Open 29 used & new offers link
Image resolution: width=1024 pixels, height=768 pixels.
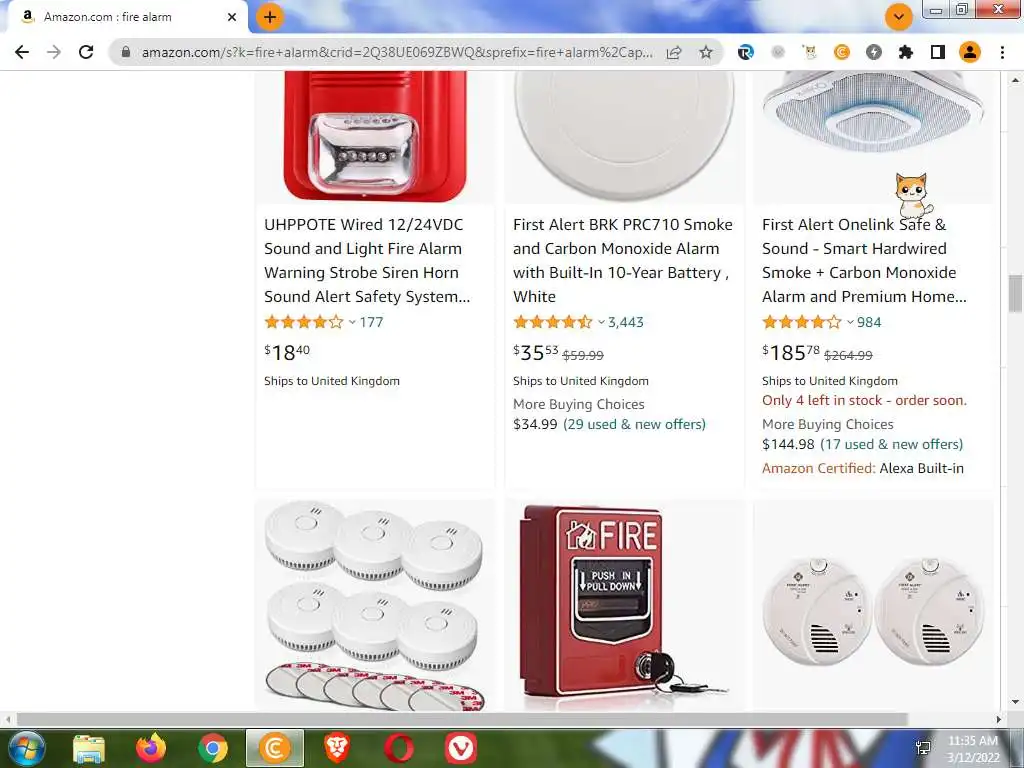coord(634,424)
